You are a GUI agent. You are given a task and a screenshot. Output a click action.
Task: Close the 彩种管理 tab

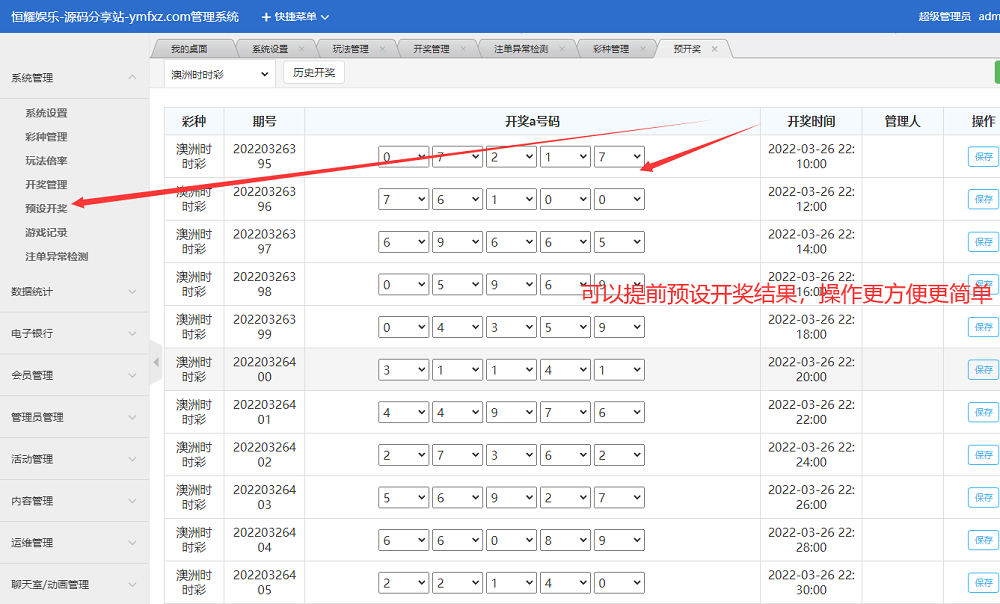(643, 49)
